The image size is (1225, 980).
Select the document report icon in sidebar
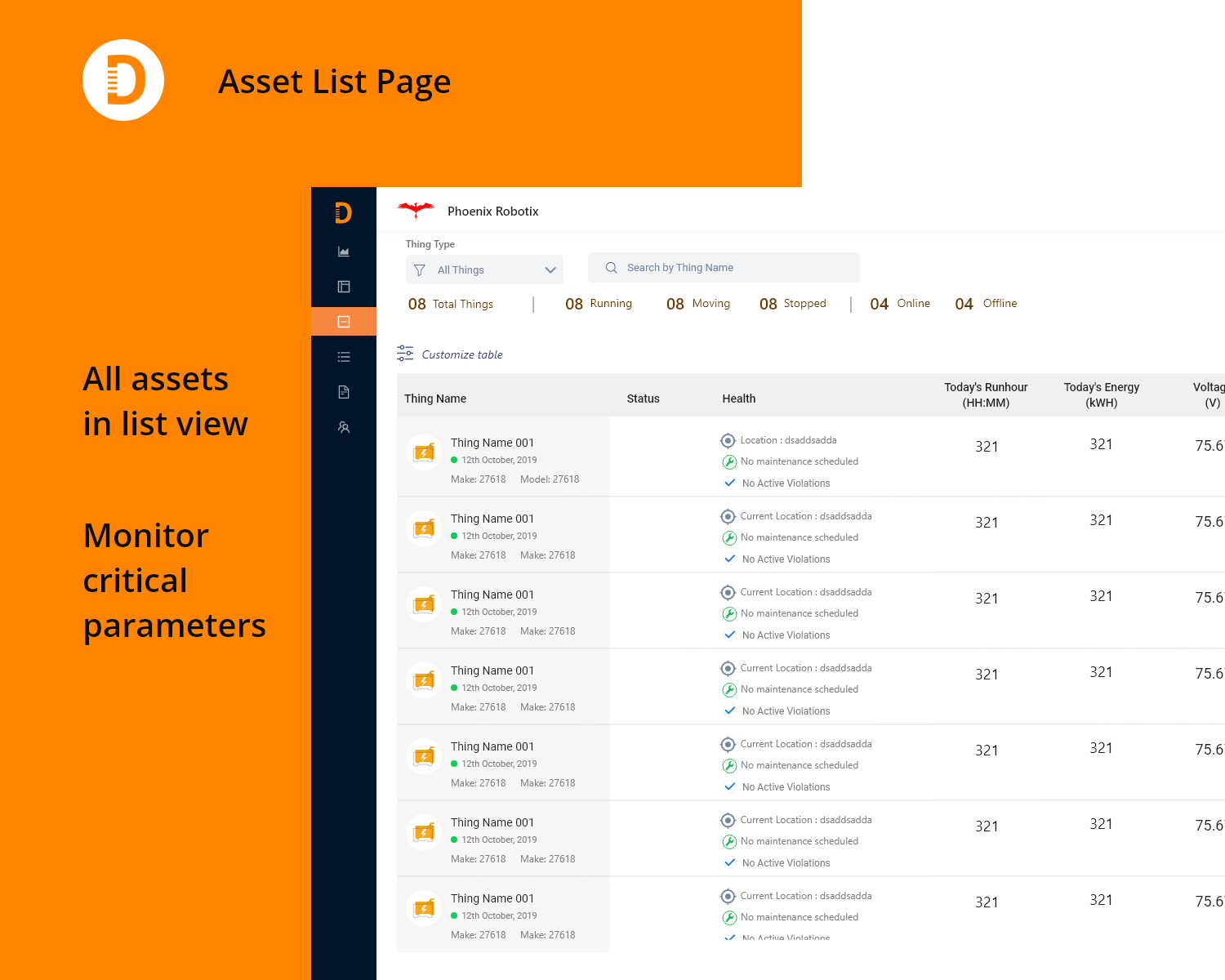pyautogui.click(x=343, y=391)
